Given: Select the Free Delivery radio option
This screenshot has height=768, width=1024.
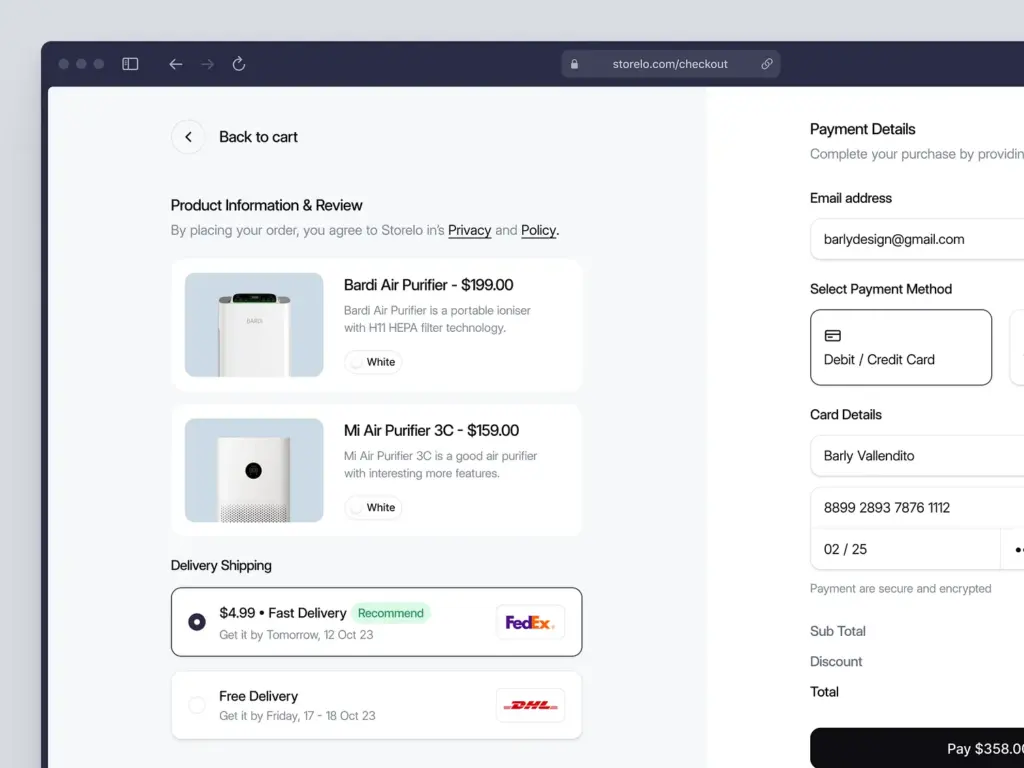Looking at the screenshot, I should pos(197,705).
